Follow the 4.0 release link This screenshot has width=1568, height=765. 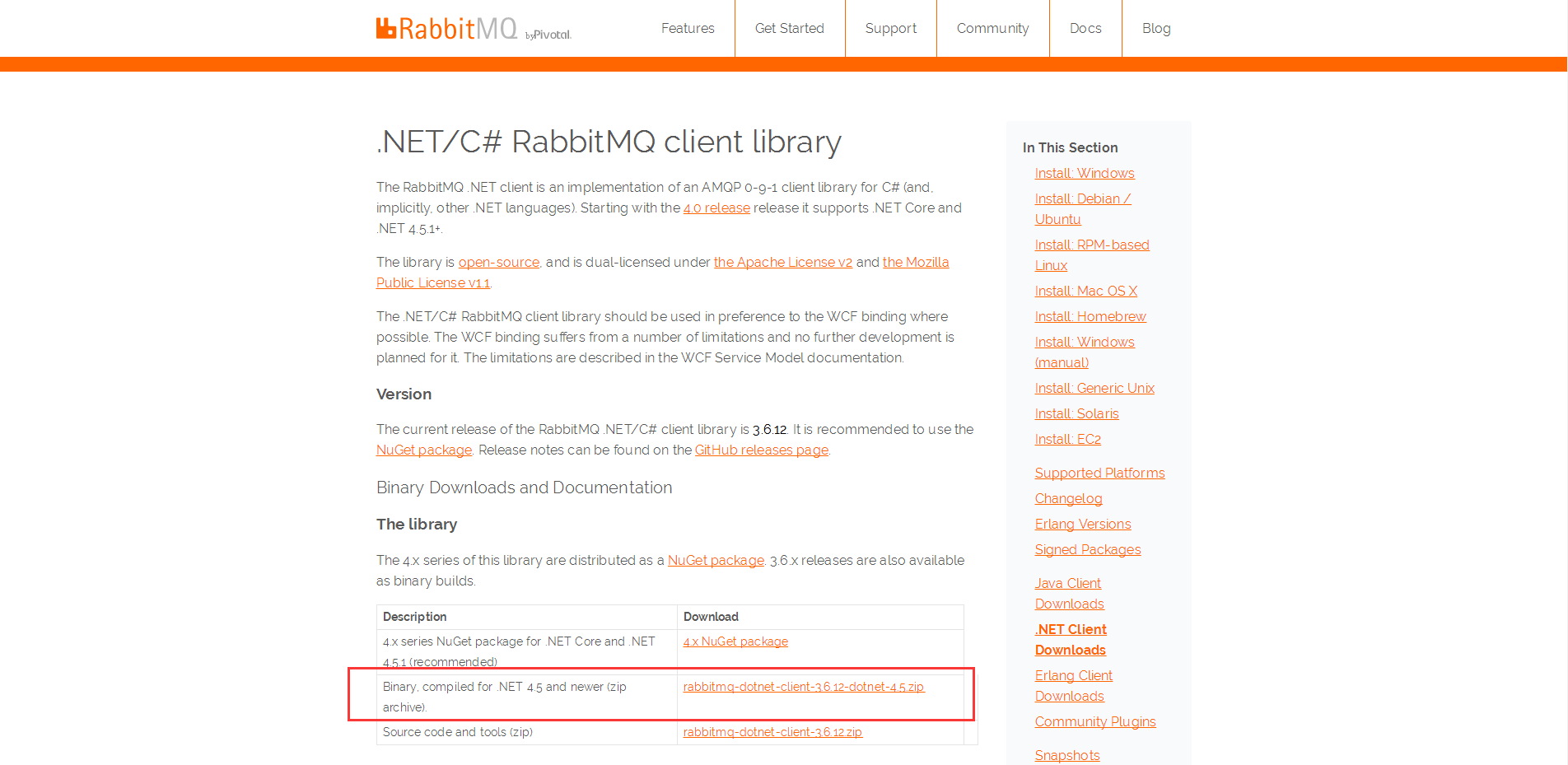(x=716, y=208)
